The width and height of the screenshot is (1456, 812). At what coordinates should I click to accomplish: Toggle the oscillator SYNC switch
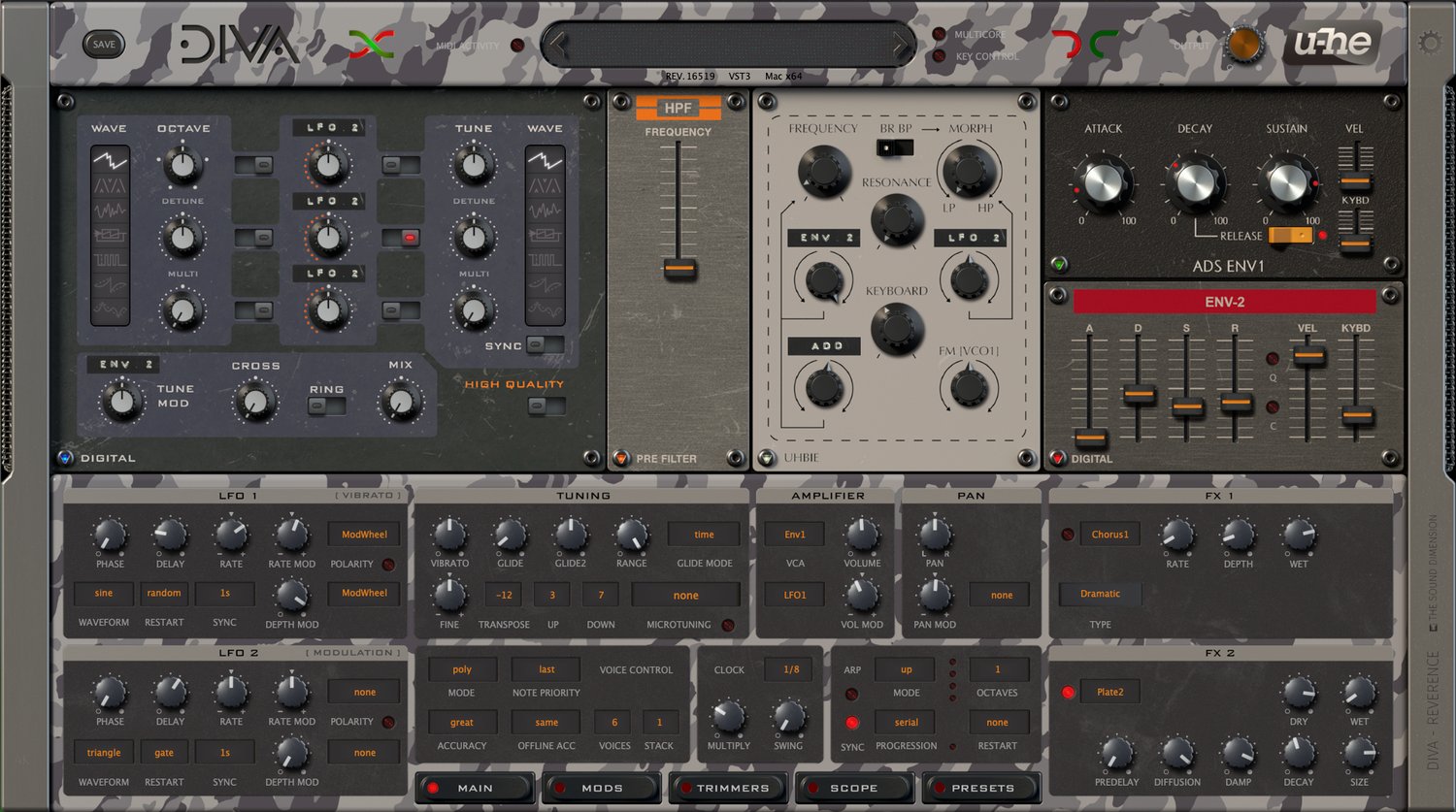(x=545, y=344)
